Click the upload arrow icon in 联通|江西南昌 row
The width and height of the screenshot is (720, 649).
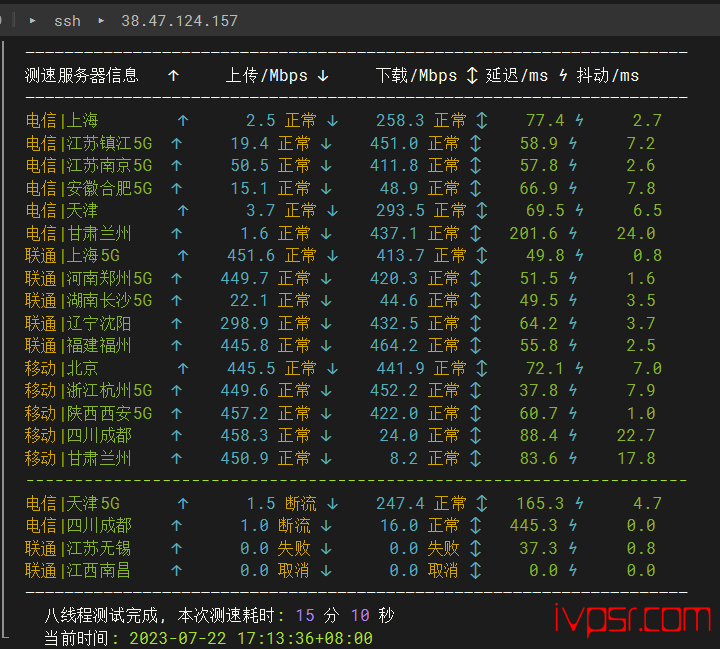(x=176, y=570)
